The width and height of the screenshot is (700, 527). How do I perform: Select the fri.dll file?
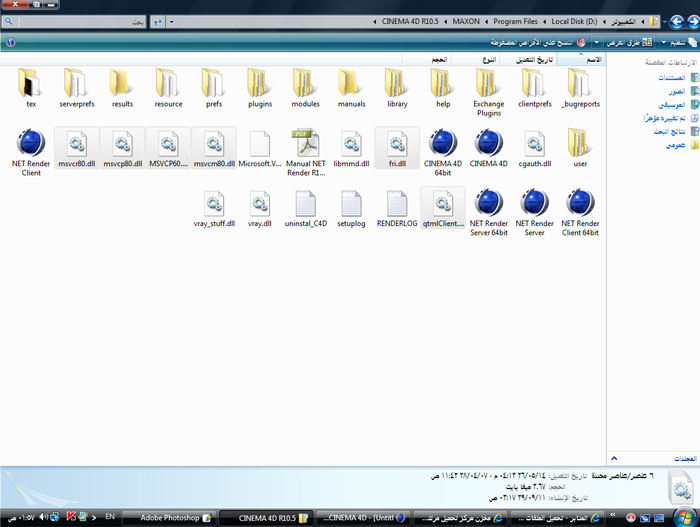397,147
